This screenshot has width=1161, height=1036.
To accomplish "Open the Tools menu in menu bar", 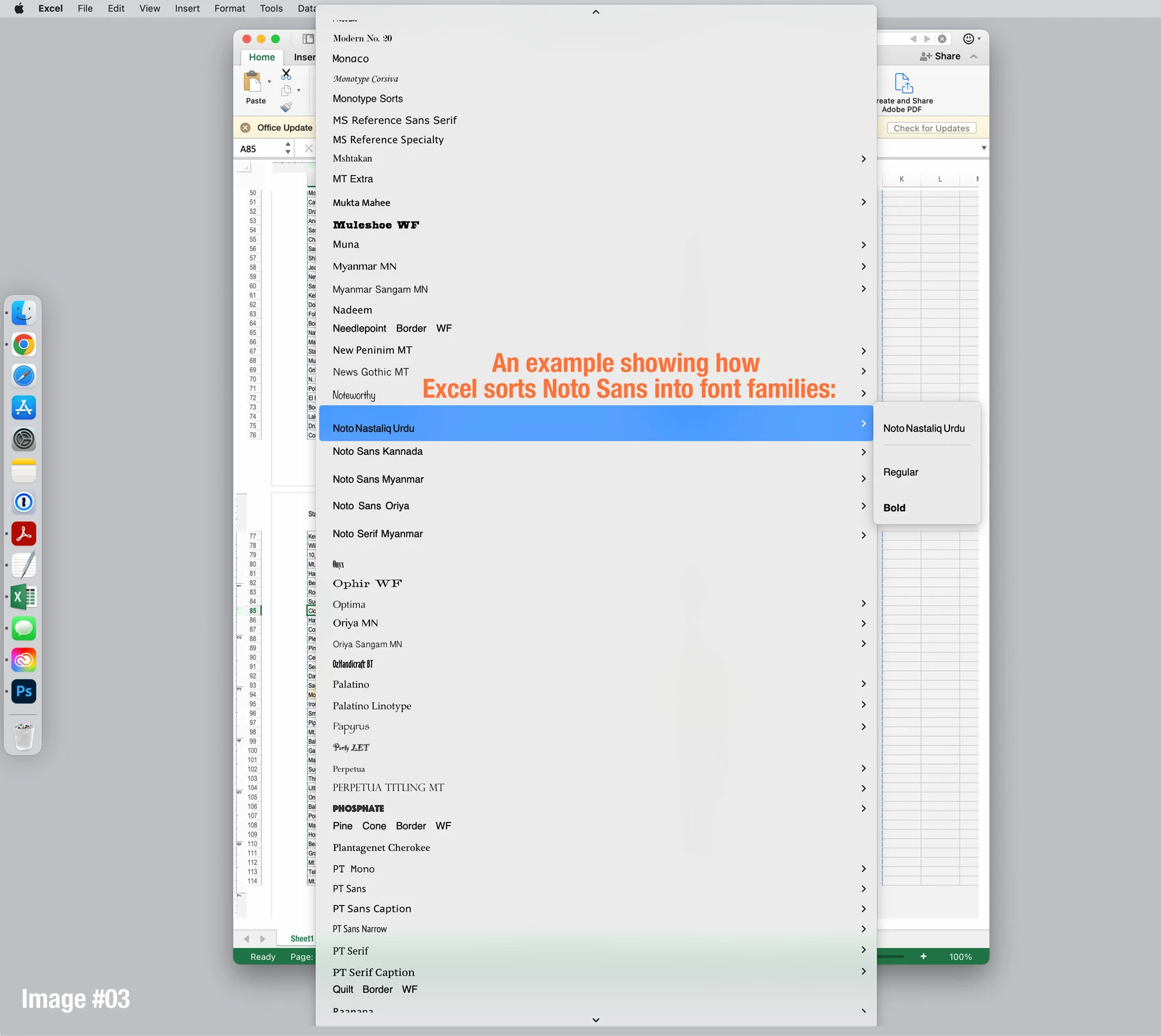I will pyautogui.click(x=271, y=8).
